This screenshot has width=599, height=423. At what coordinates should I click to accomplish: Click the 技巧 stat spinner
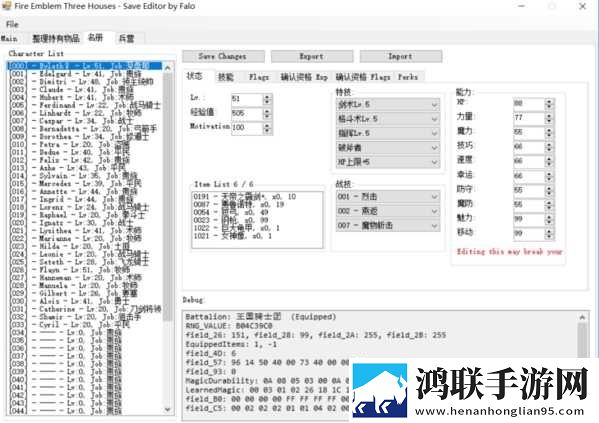[x=549, y=147]
